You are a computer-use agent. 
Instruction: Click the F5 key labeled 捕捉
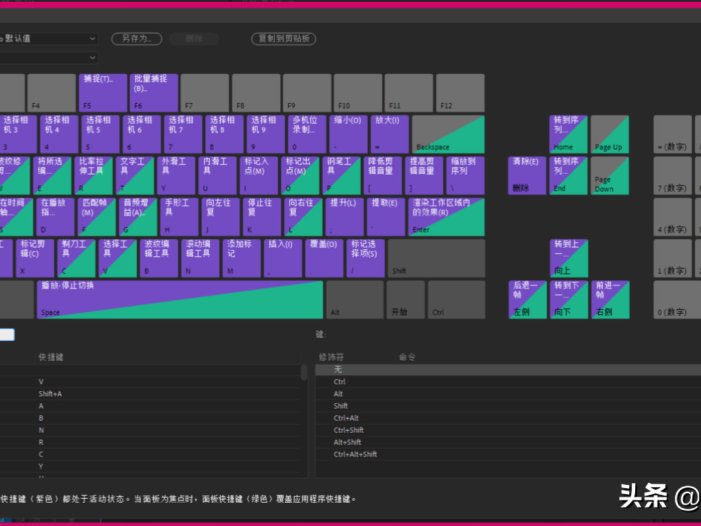coord(102,92)
